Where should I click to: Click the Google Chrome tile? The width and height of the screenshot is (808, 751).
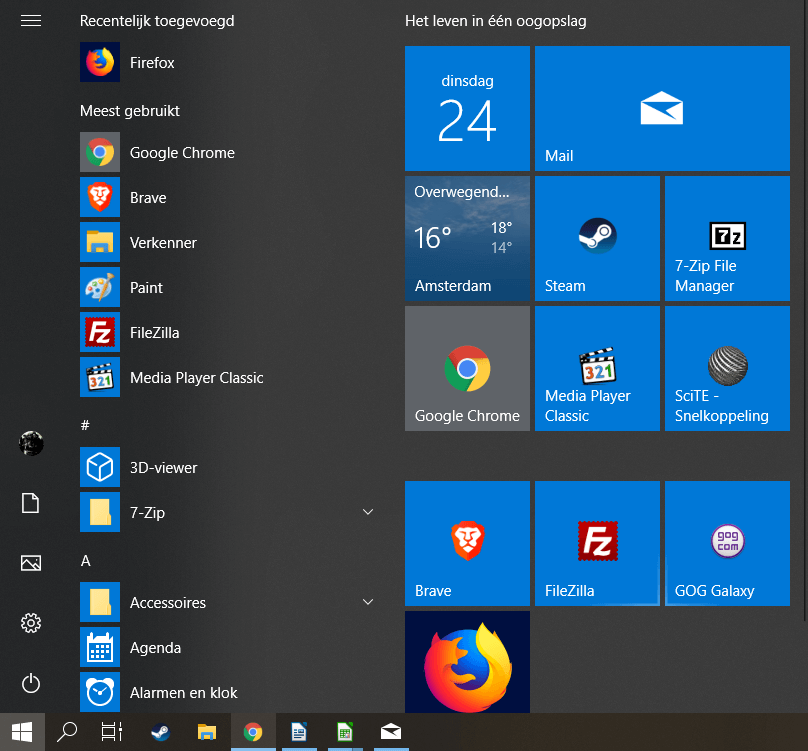click(467, 369)
